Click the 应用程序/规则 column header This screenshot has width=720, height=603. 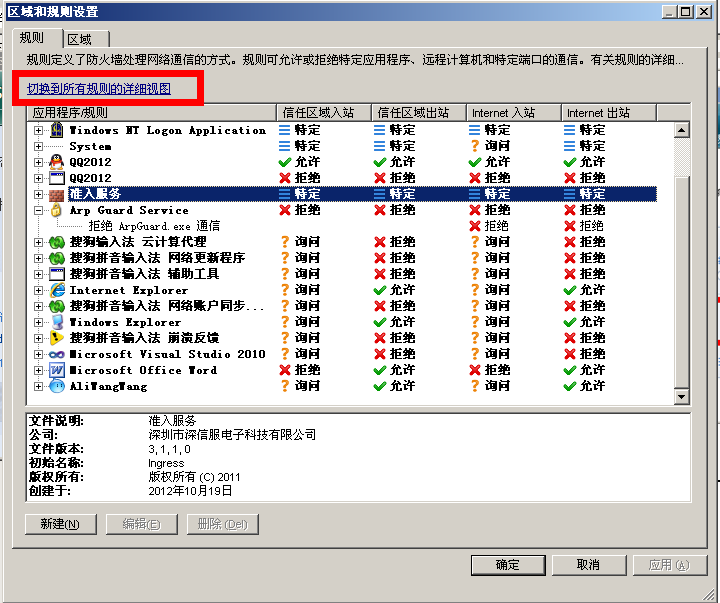152,113
